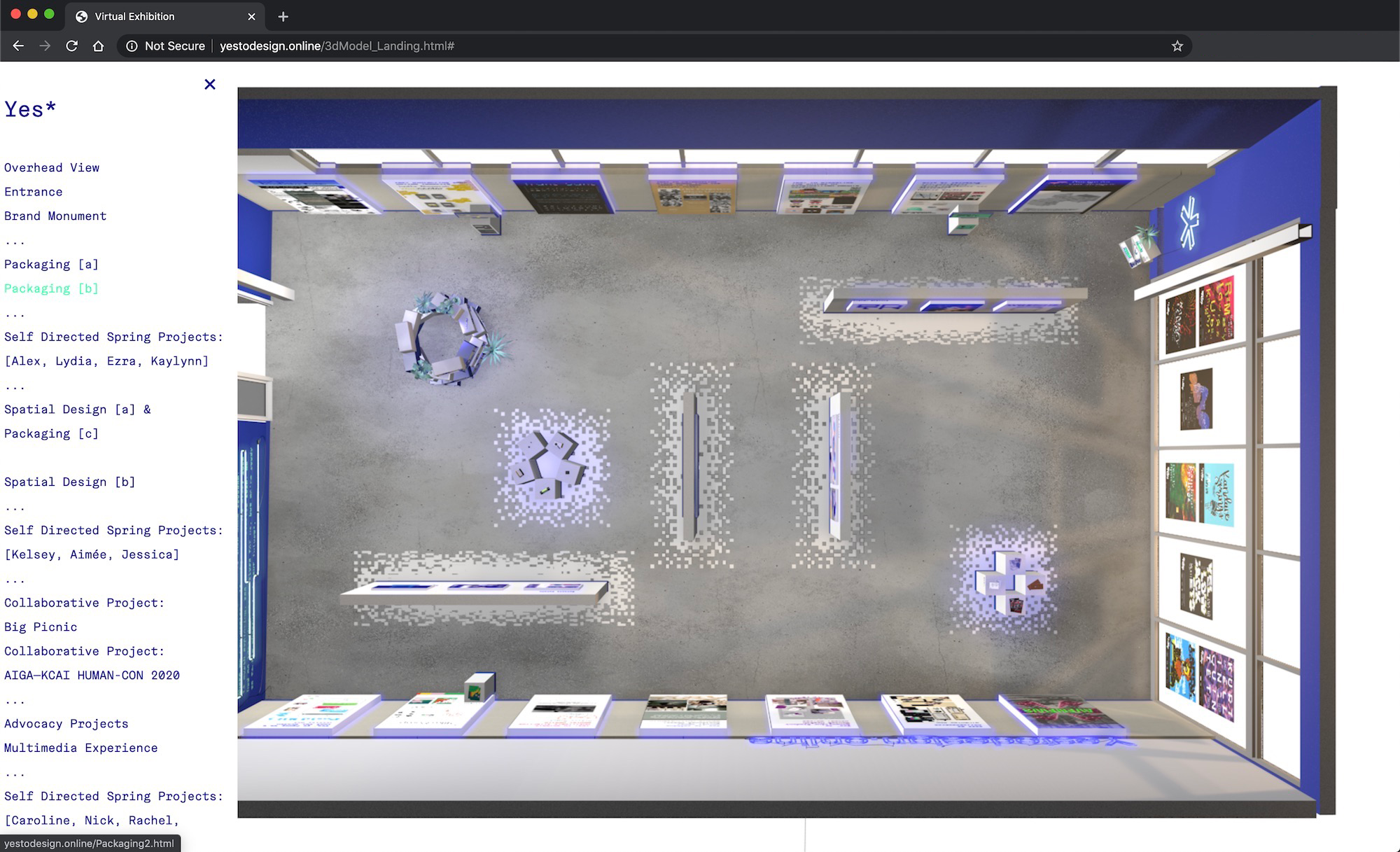Open Multimedia Experience link

80,748
